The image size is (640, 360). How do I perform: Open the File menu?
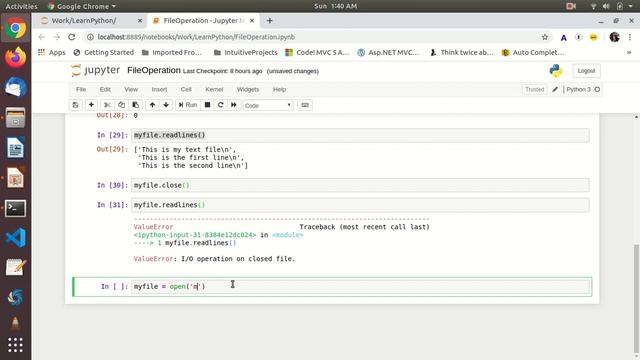(81, 89)
